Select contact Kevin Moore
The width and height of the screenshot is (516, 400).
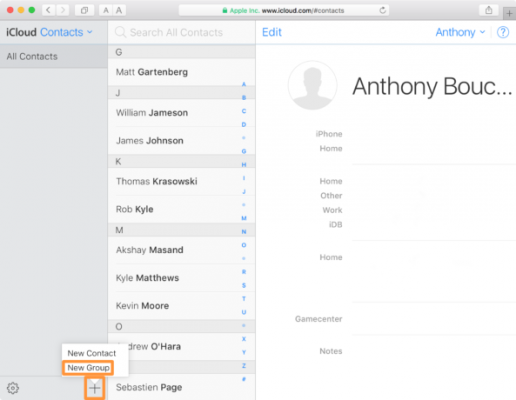click(182, 306)
